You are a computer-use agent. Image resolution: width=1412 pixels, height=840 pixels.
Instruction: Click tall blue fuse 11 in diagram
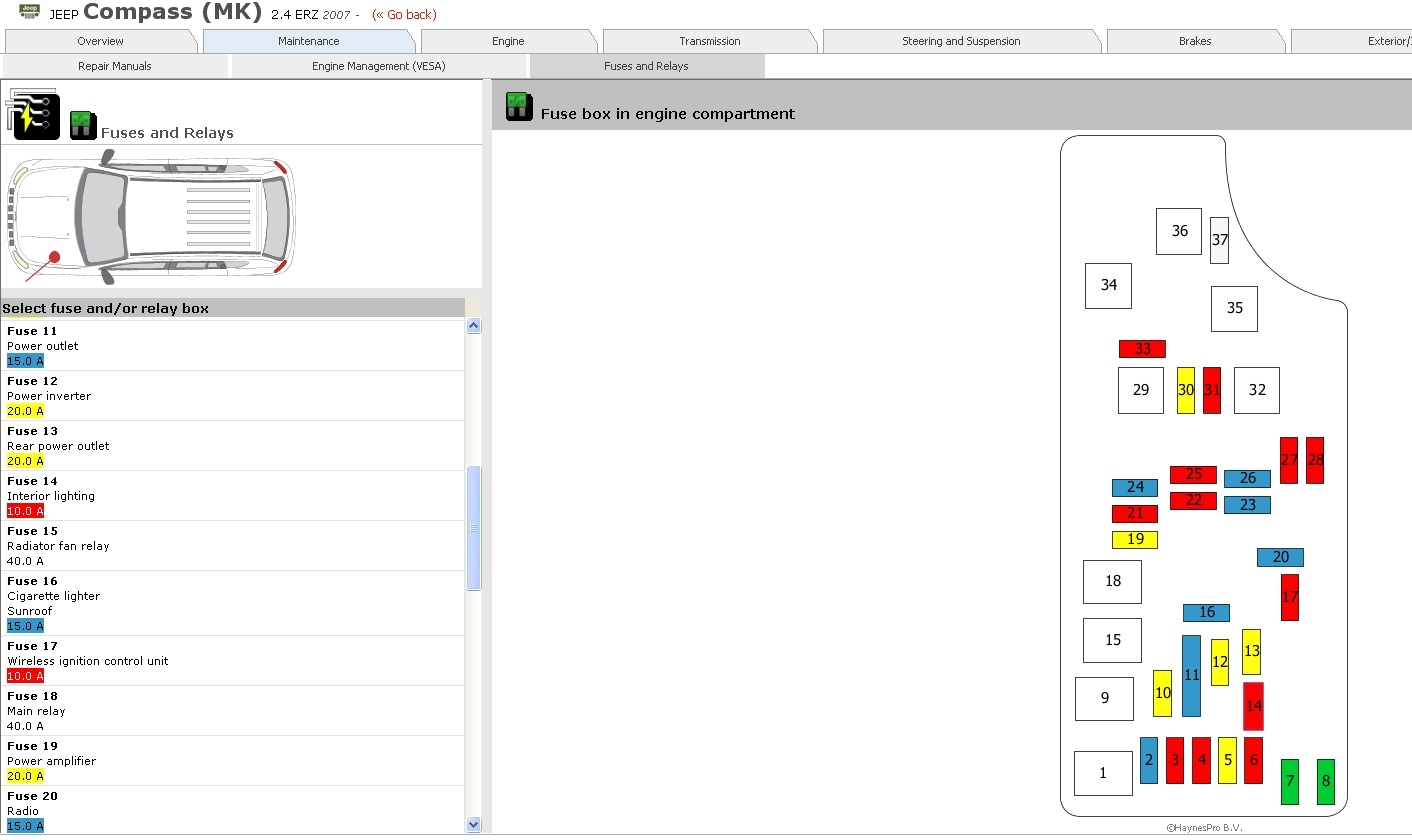click(1191, 676)
